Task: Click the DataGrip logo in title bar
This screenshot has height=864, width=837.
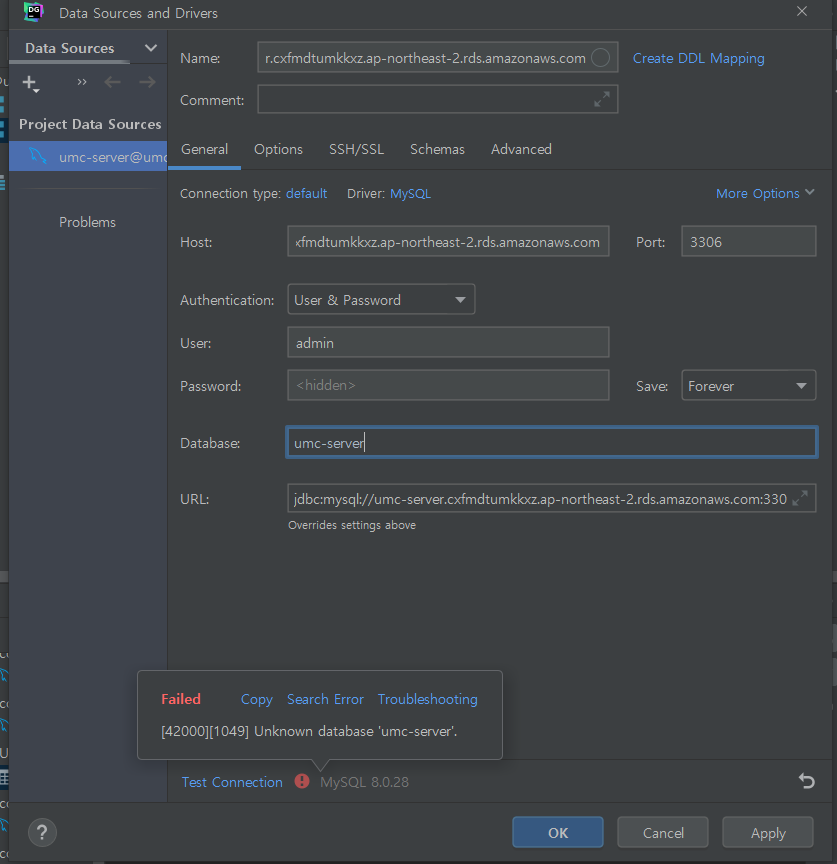Action: point(34,12)
